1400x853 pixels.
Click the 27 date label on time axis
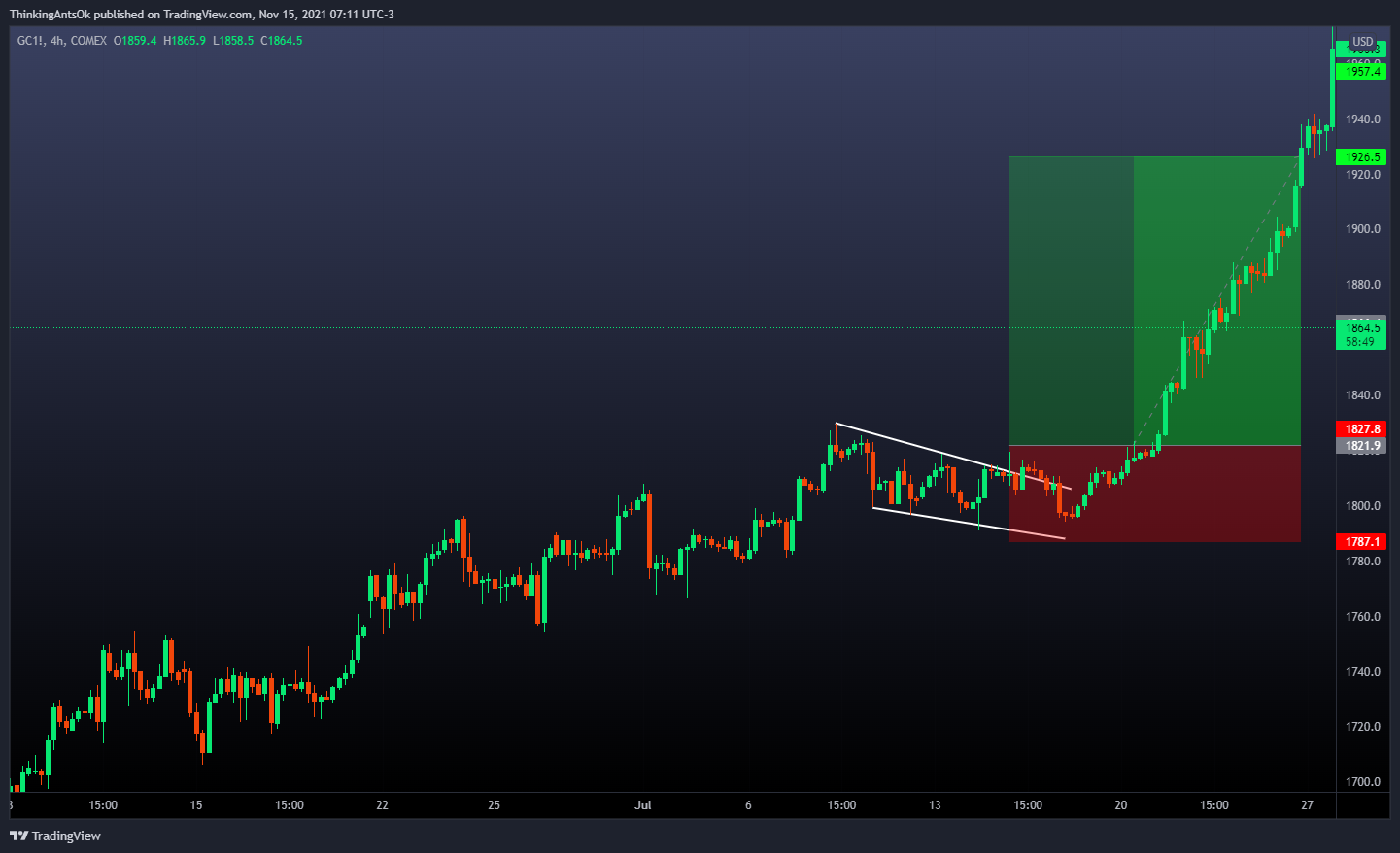coord(1307,805)
